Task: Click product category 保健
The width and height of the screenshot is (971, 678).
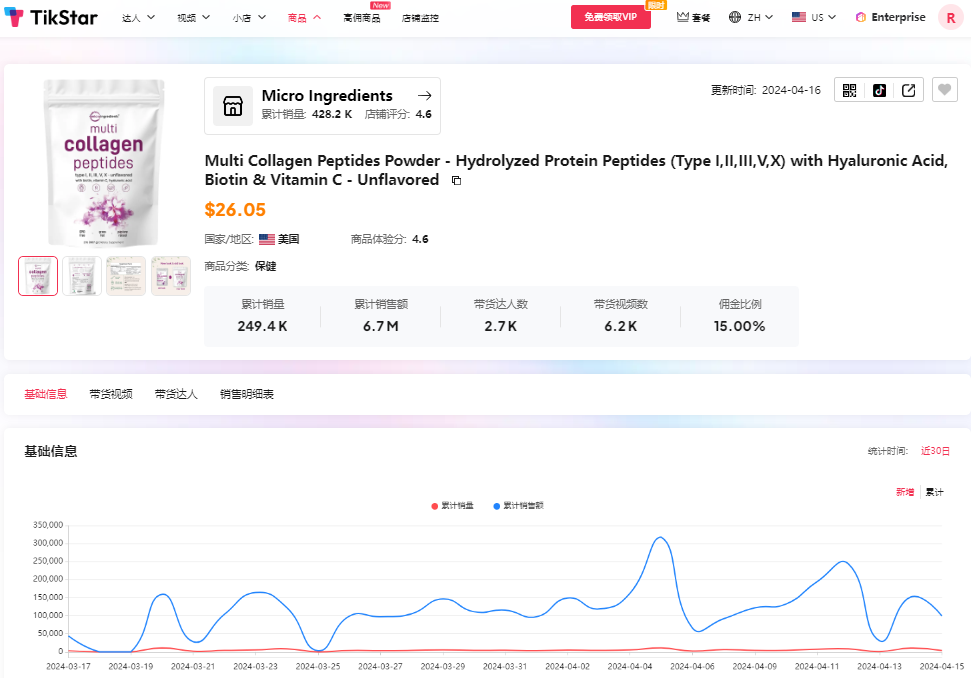Action: 266,266
